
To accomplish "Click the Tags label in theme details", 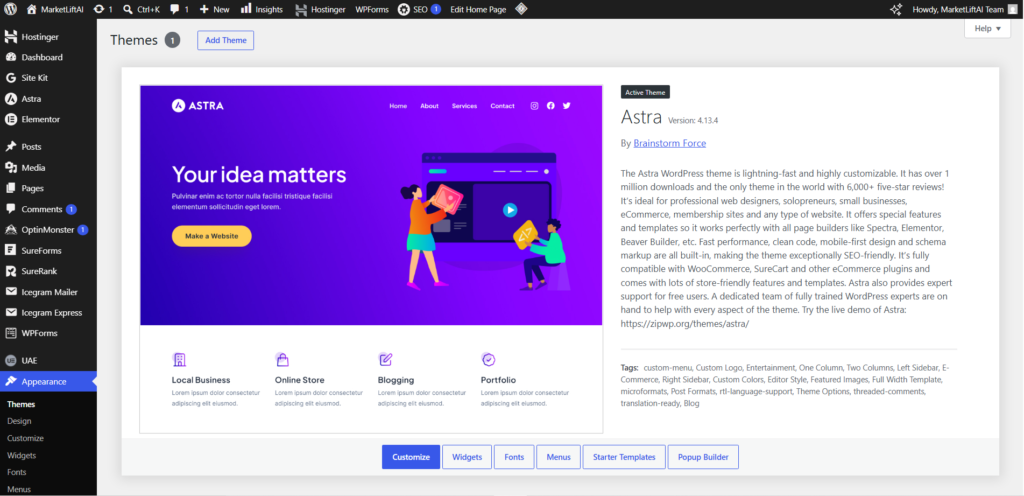I will click(x=630, y=367).
